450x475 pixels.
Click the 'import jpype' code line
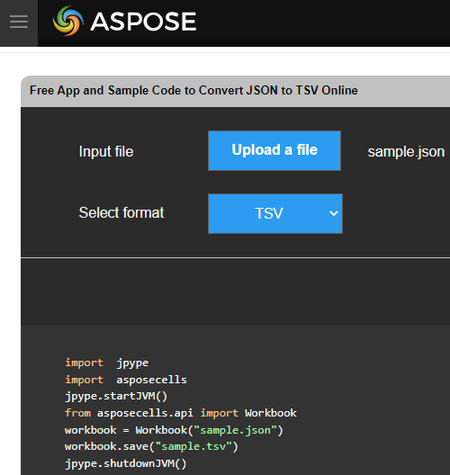pyautogui.click(x=107, y=363)
